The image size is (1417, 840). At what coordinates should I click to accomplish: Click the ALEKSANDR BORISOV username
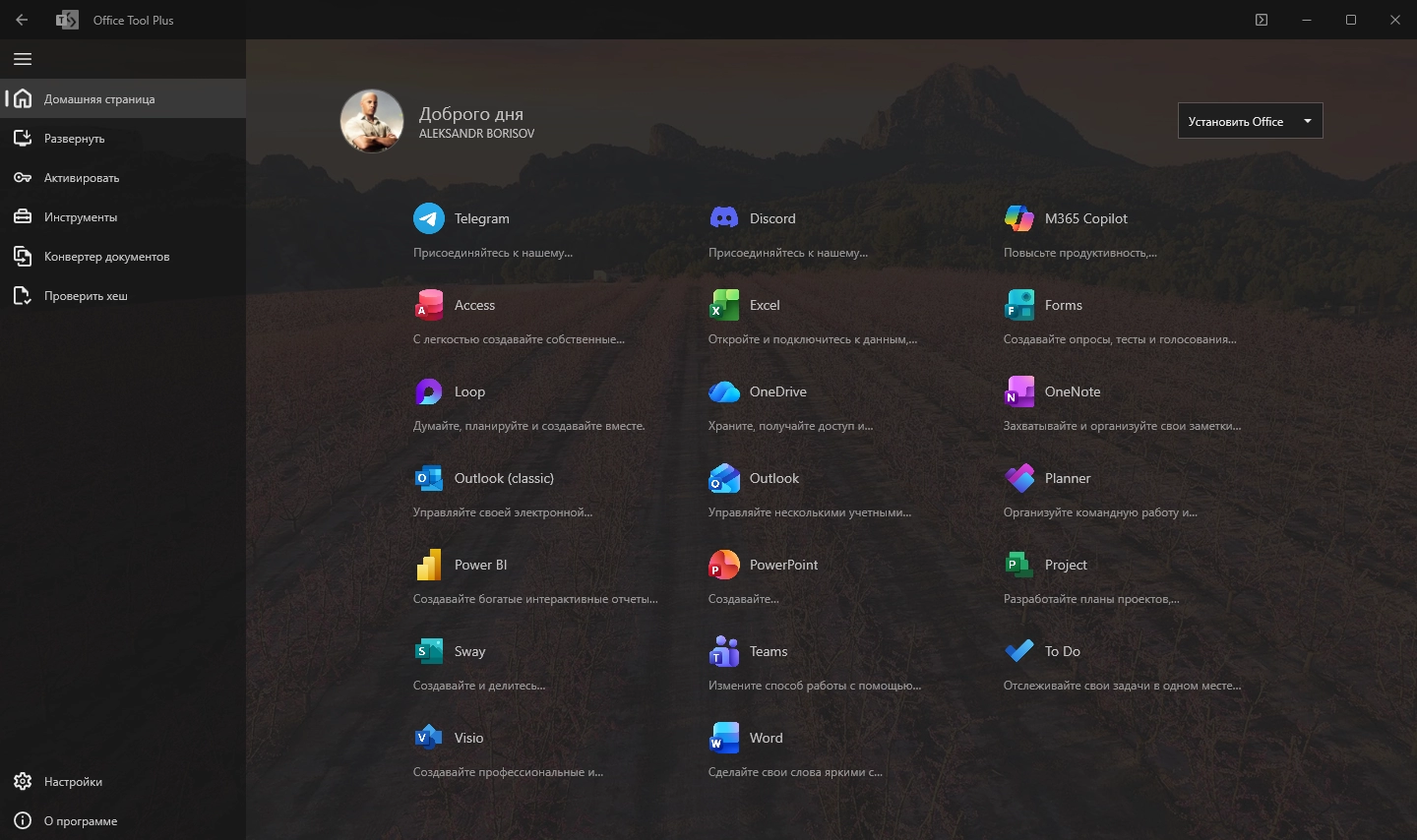coord(477,134)
